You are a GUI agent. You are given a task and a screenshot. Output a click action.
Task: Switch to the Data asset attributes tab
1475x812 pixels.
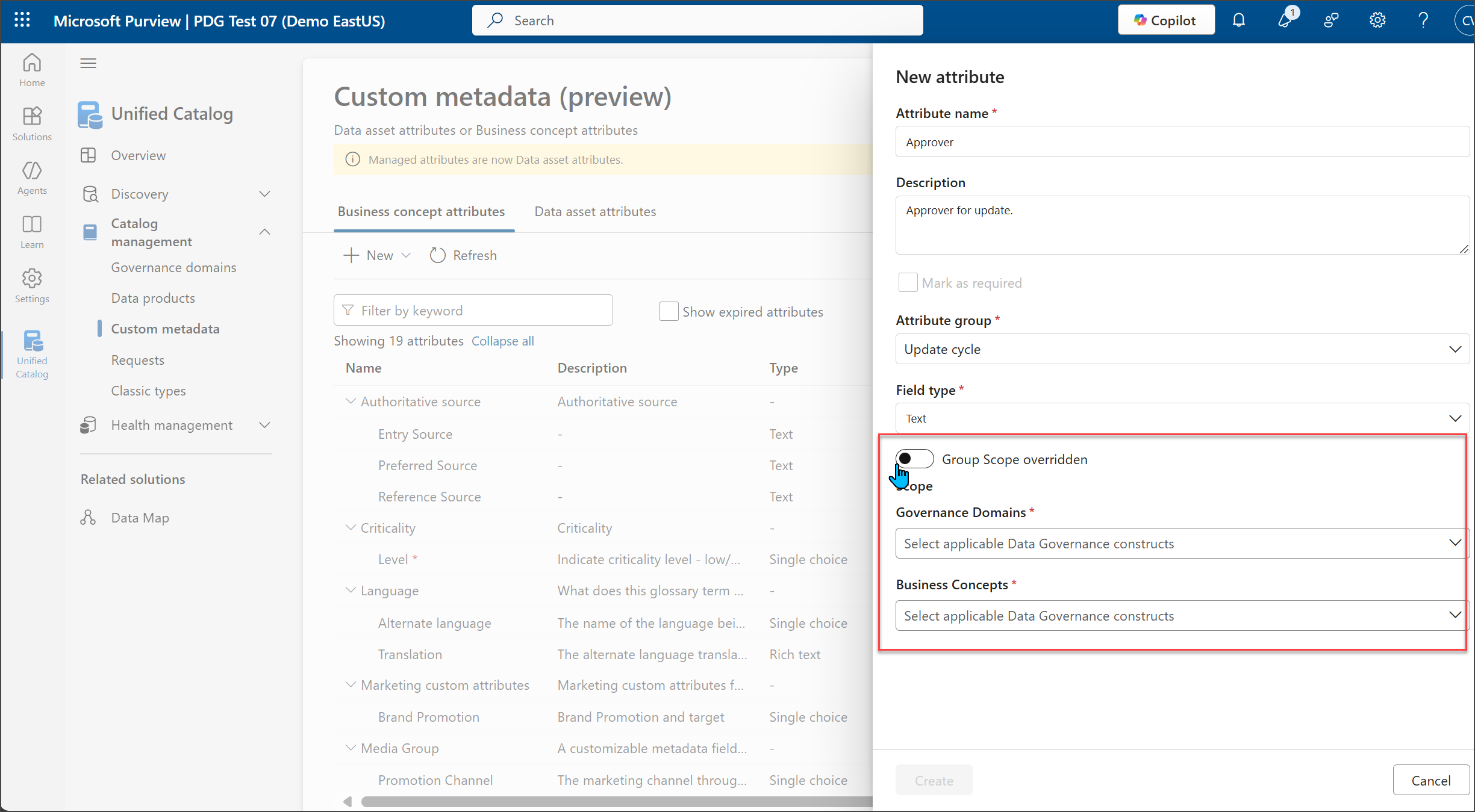(x=595, y=211)
